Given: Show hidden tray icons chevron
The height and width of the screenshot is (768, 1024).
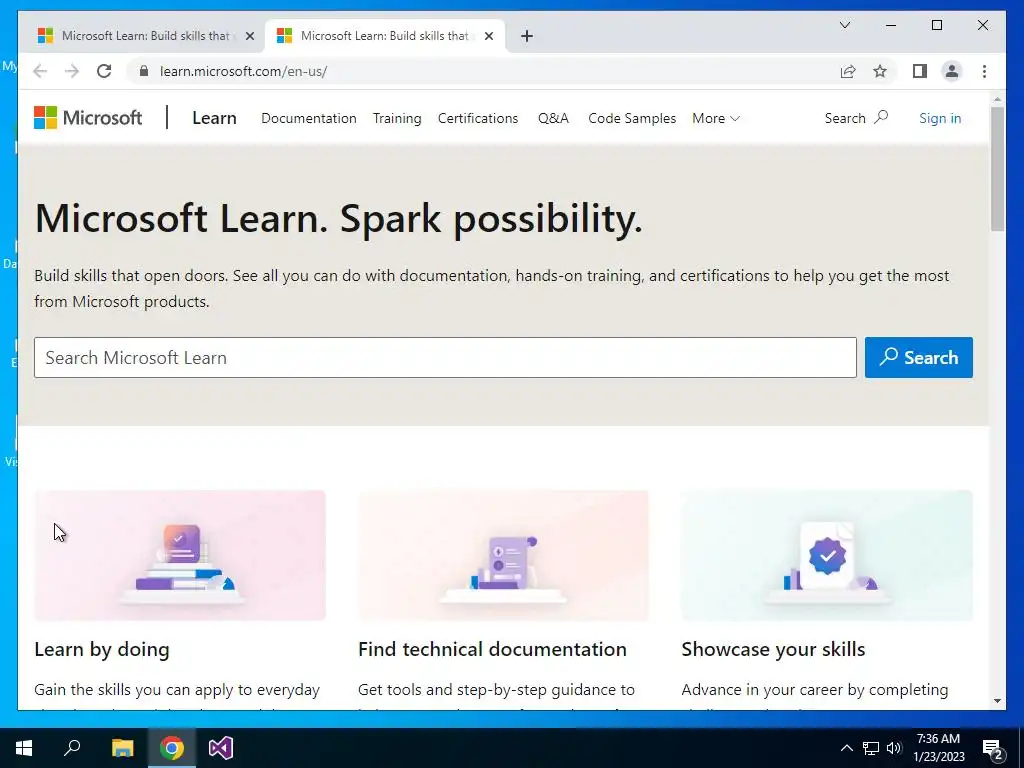Looking at the screenshot, I should [x=846, y=748].
